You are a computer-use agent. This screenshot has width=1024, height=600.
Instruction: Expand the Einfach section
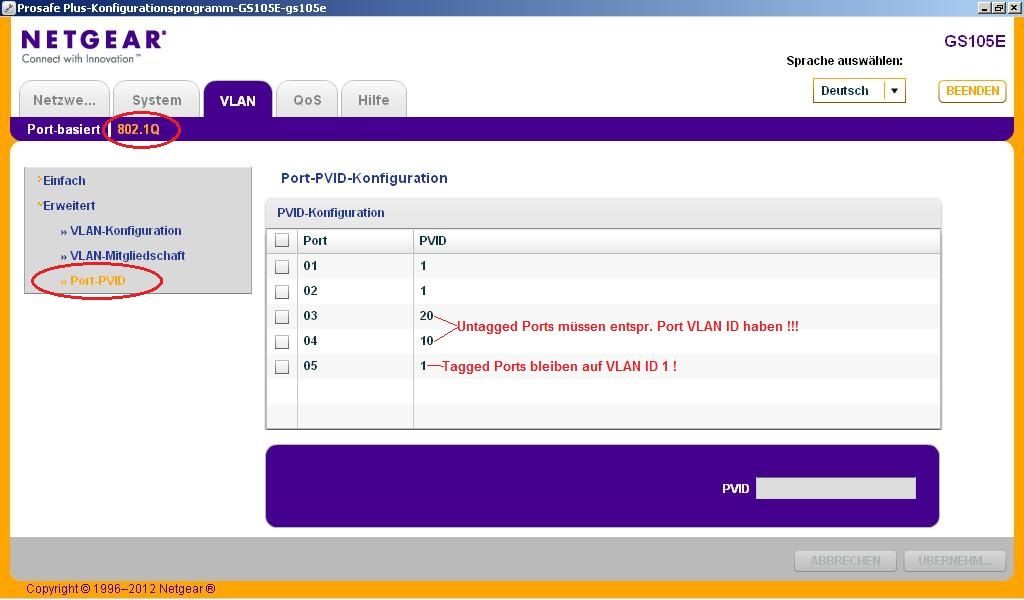[x=62, y=181]
